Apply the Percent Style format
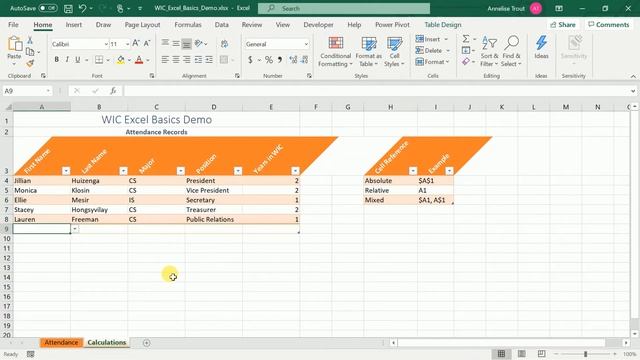Screen dimensions: 640x360 (269, 60)
